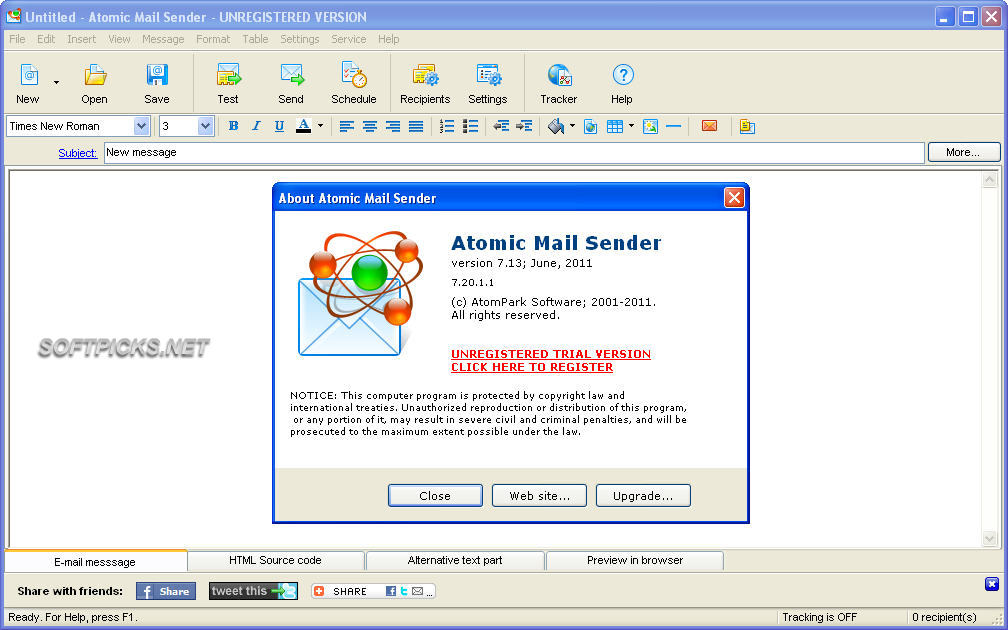Image resolution: width=1008 pixels, height=630 pixels.
Task: Open the dropdown arrow beside New
Action: pyautogui.click(x=56, y=82)
